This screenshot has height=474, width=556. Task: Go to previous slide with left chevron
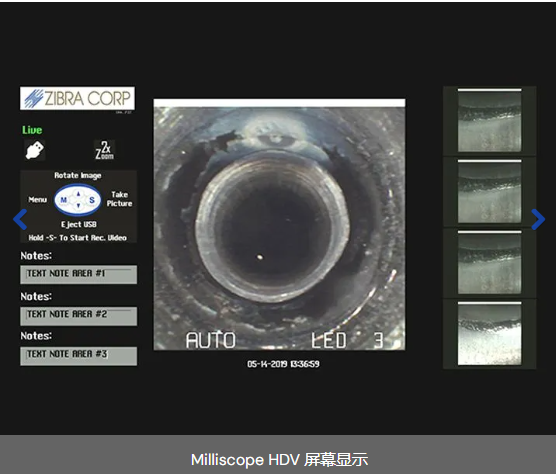coord(20,219)
